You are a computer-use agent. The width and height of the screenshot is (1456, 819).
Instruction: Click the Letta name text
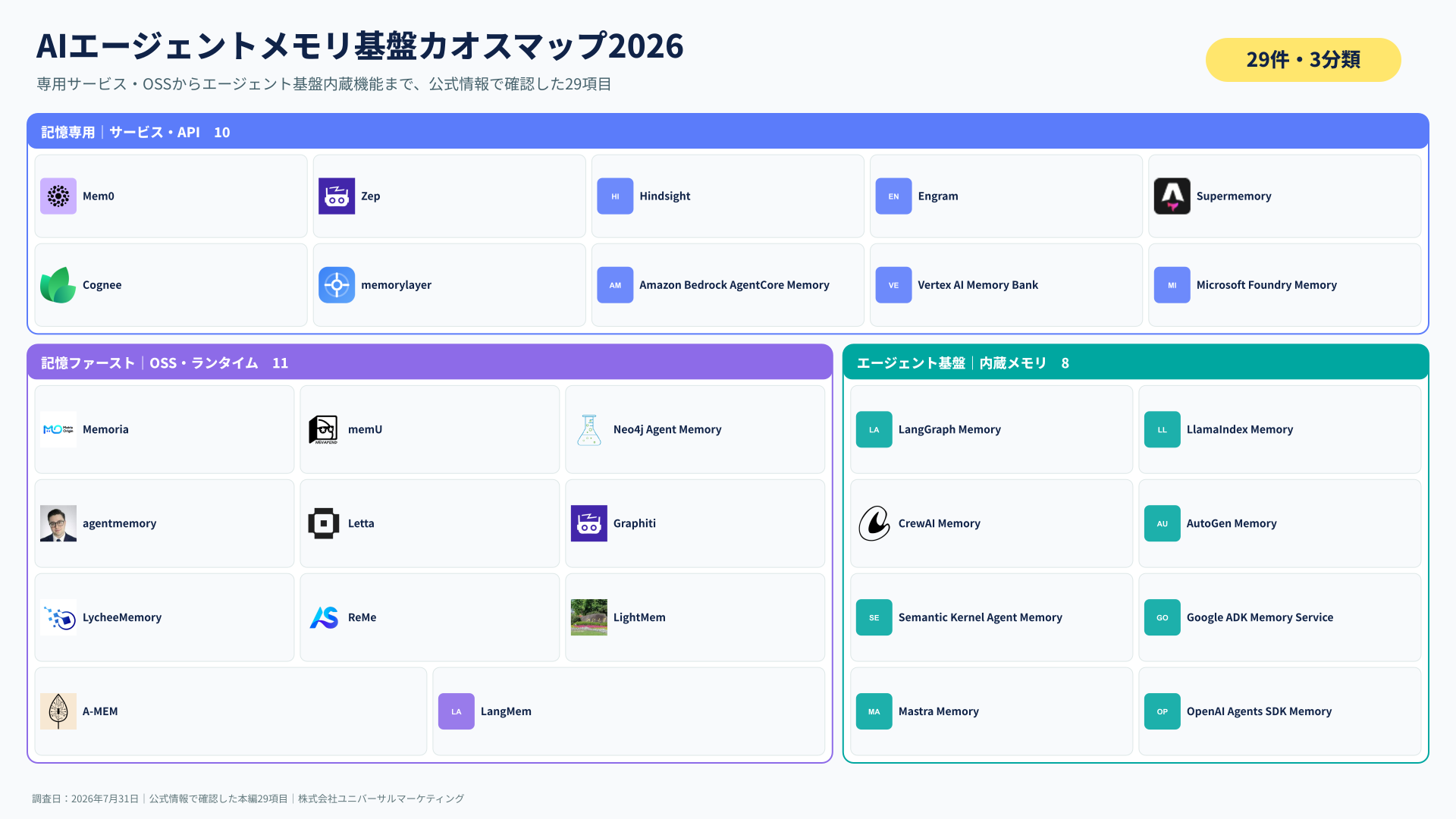[x=361, y=523]
